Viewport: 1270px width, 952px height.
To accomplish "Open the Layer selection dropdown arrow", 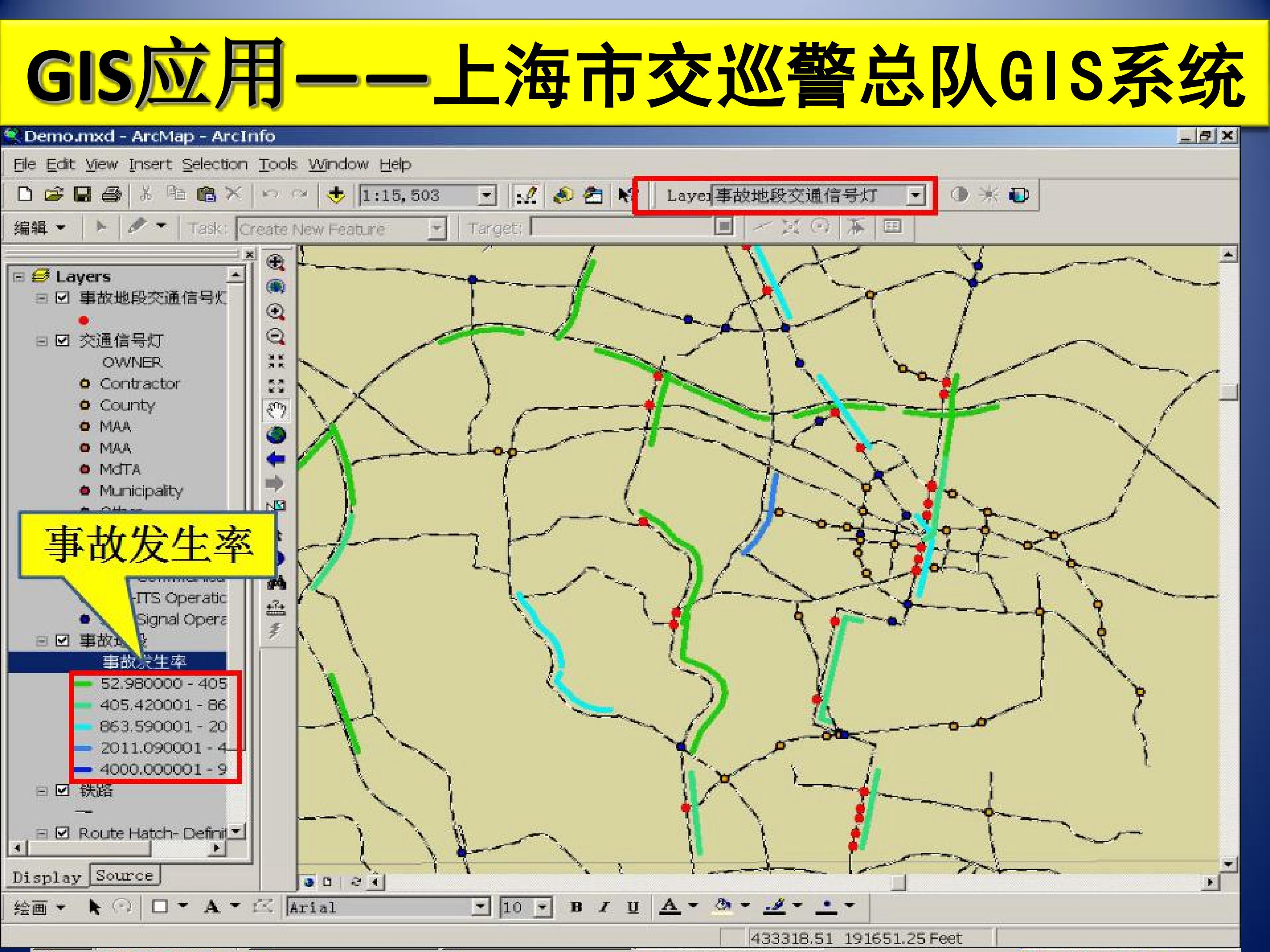I will (x=915, y=196).
